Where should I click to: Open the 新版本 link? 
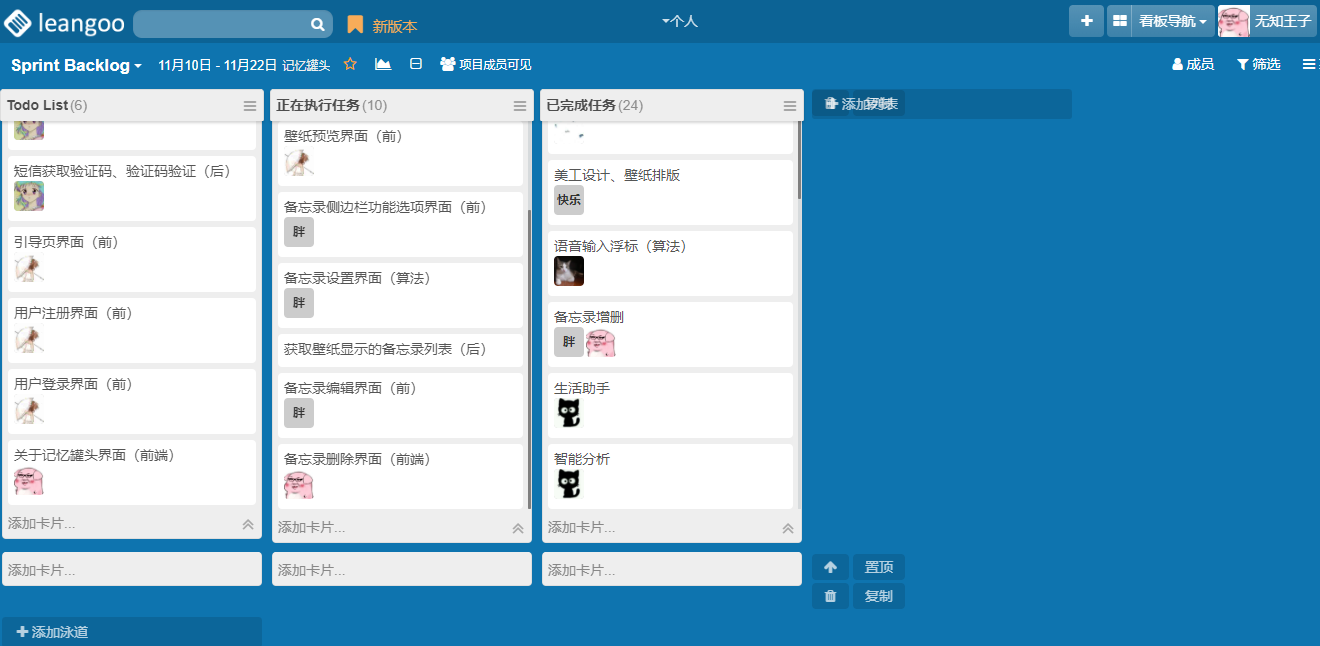pyautogui.click(x=395, y=27)
